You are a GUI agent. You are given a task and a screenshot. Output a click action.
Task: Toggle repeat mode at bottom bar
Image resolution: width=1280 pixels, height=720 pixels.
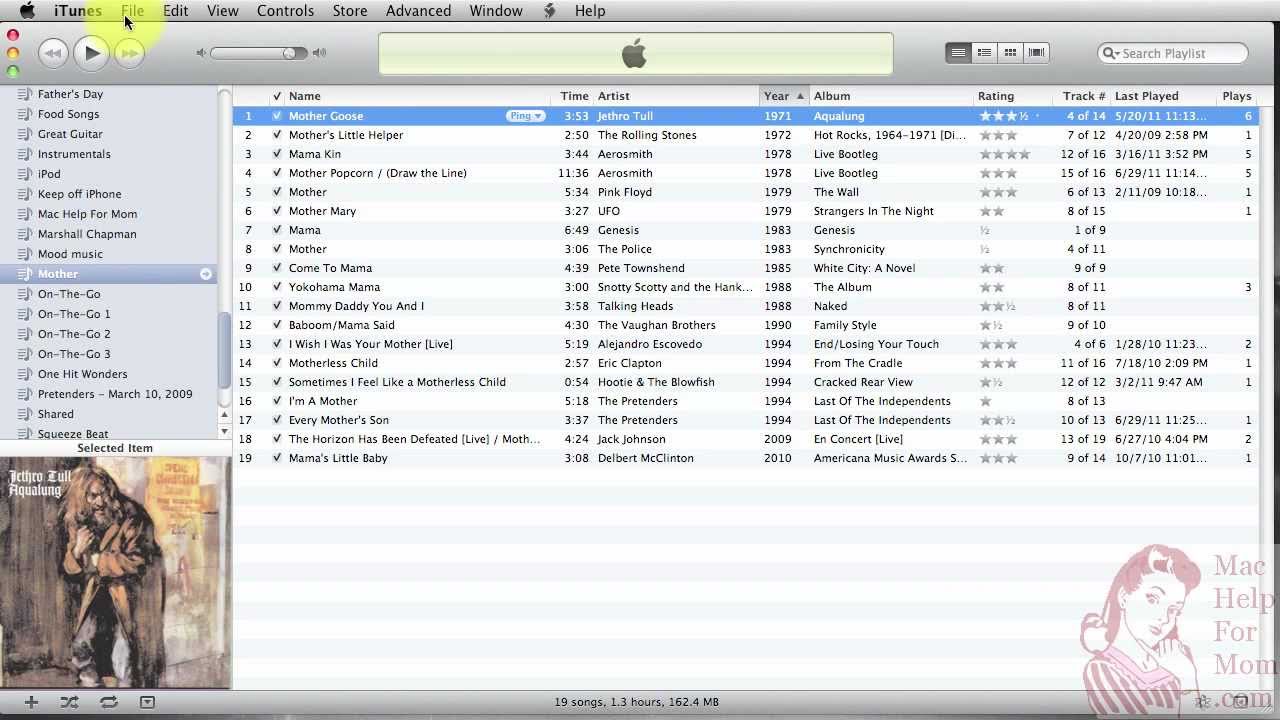click(109, 702)
